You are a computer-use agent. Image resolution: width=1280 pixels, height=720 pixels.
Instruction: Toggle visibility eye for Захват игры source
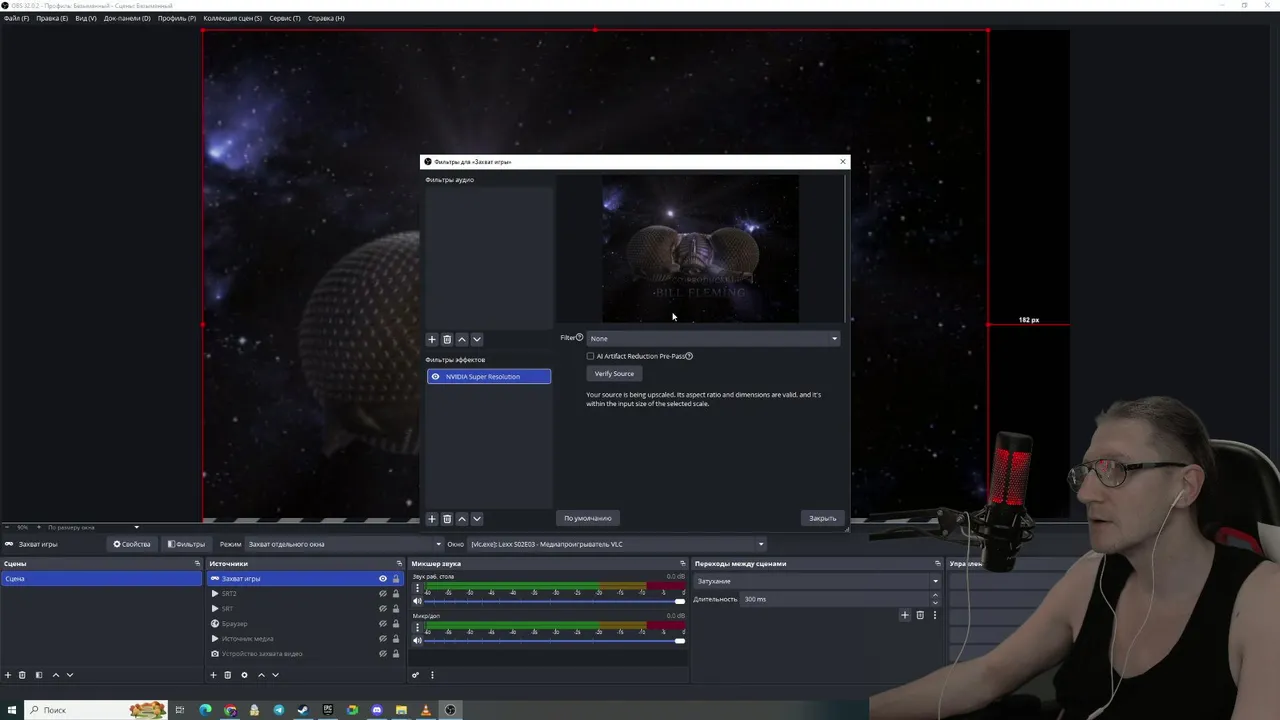[x=382, y=579]
